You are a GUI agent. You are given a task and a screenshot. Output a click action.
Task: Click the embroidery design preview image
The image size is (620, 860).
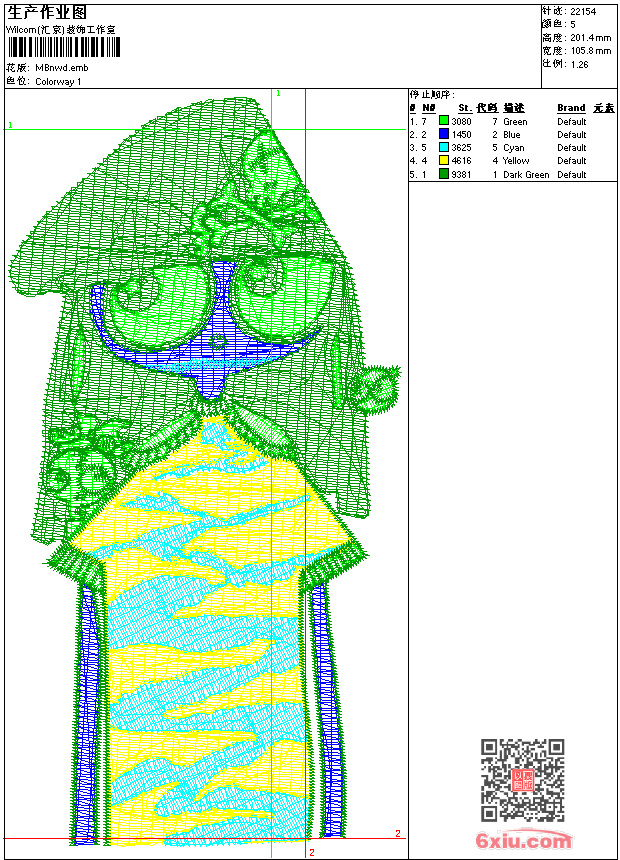206,473
